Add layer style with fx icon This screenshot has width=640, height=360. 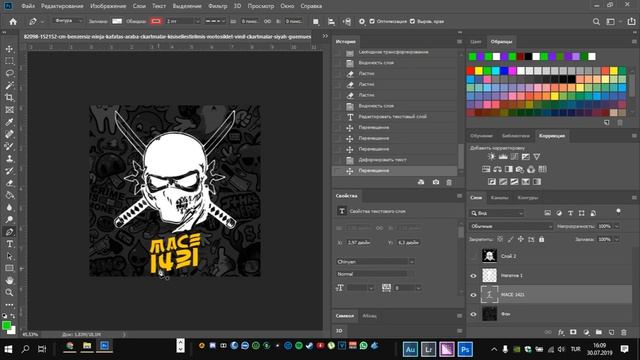pyautogui.click(x=561, y=333)
